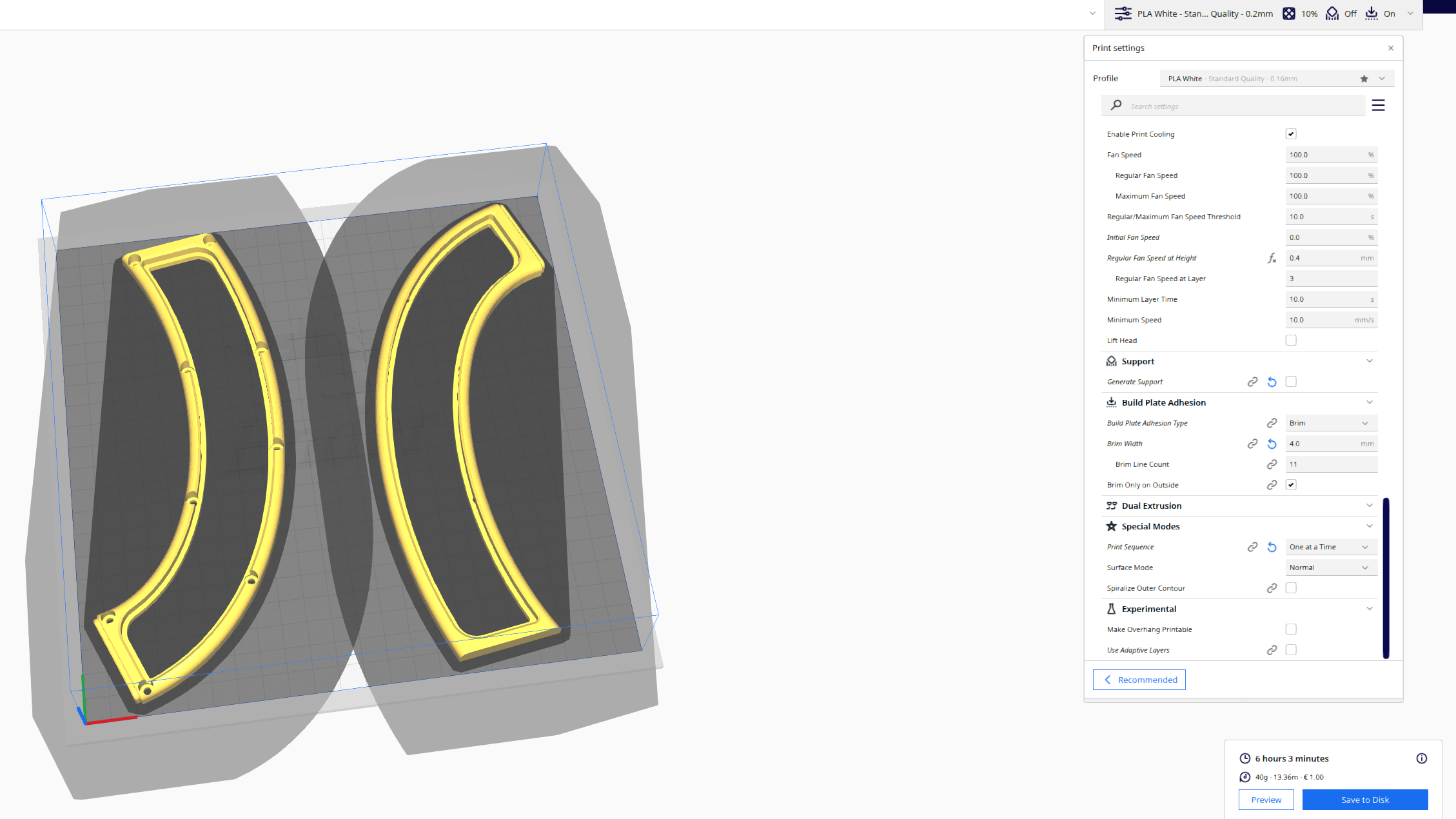Collapse the Experimental section
Screen dimensions: 1456x819
click(1370, 608)
